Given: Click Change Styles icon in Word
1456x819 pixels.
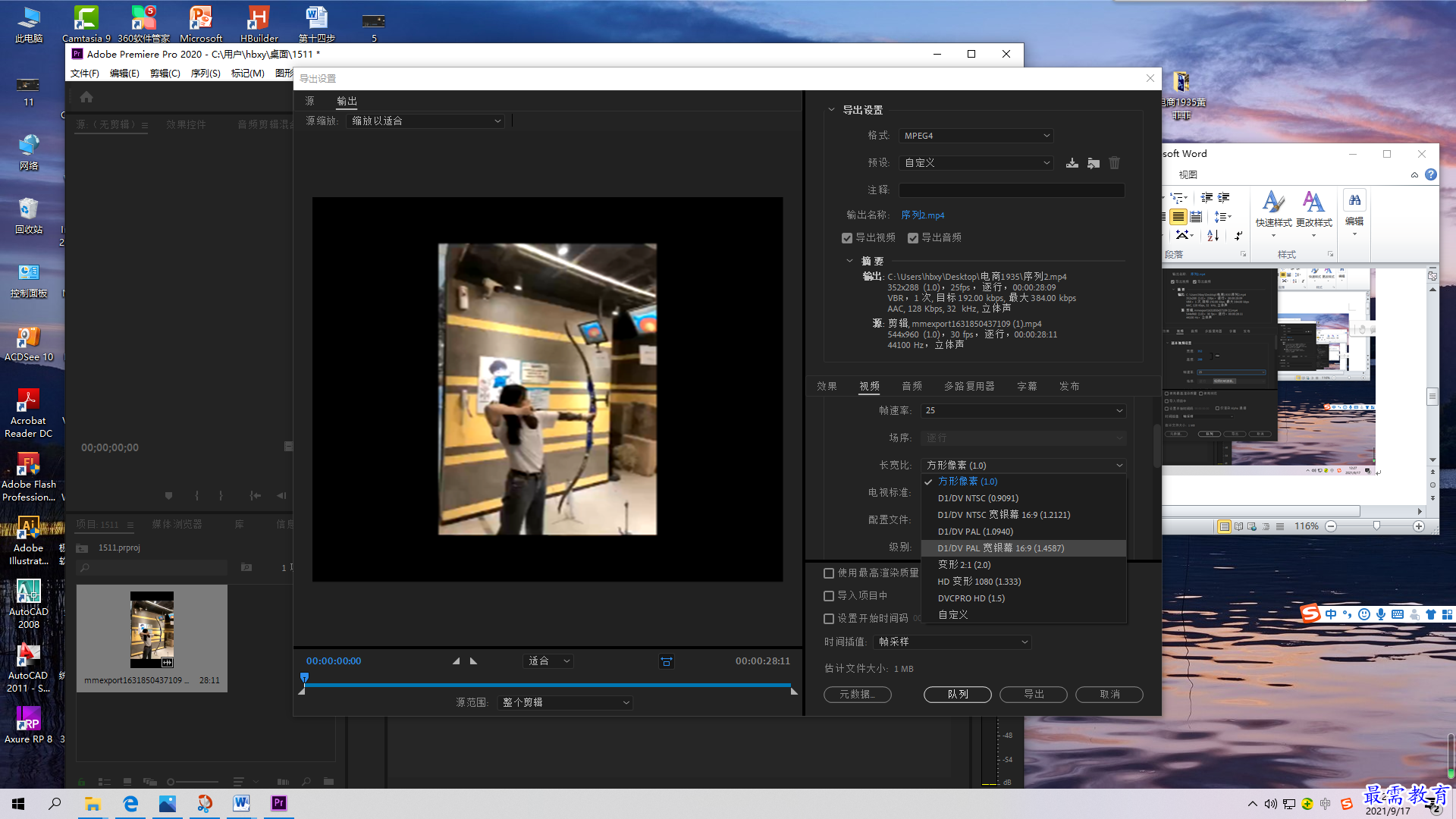Looking at the screenshot, I should (x=1313, y=211).
